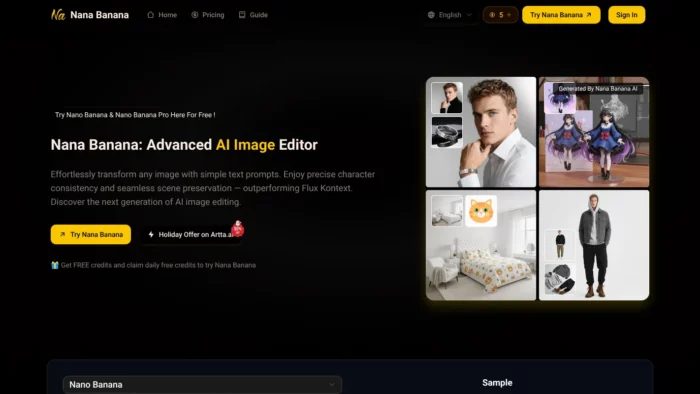Screen dimensions: 700x394
Task: Click the Sample heading text
Action: point(497,383)
